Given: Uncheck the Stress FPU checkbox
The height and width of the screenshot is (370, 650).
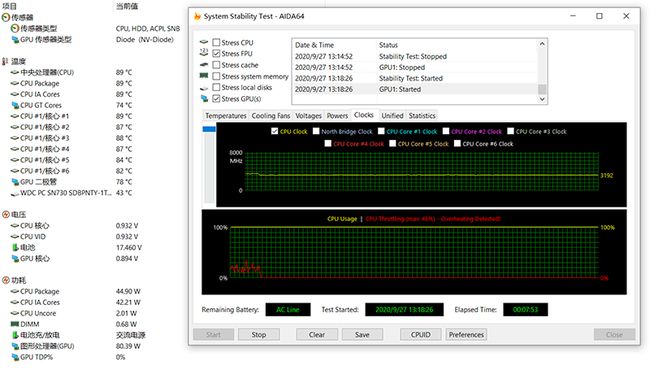Looking at the screenshot, I should 216,53.
